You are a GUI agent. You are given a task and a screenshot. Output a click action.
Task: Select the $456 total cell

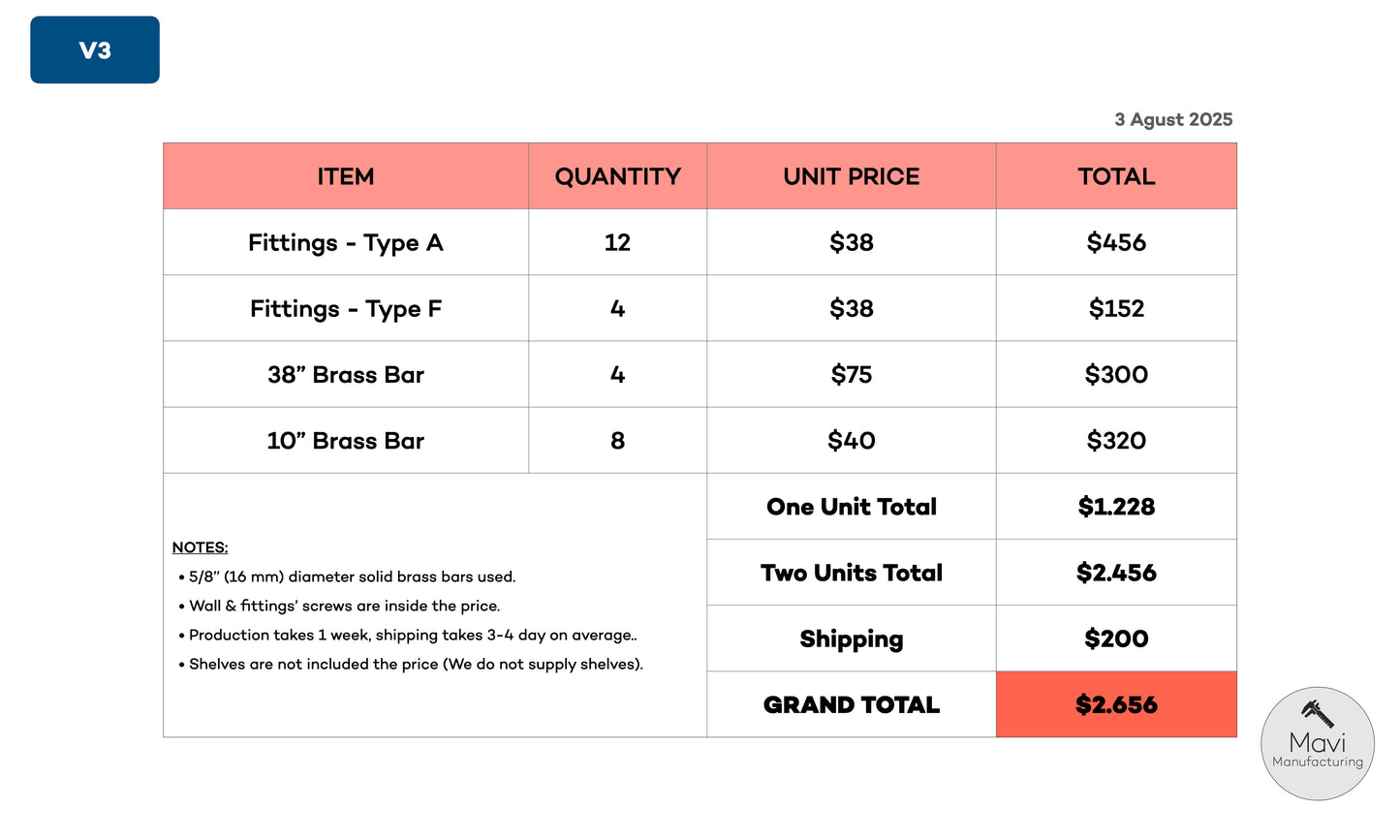pyautogui.click(x=1116, y=242)
